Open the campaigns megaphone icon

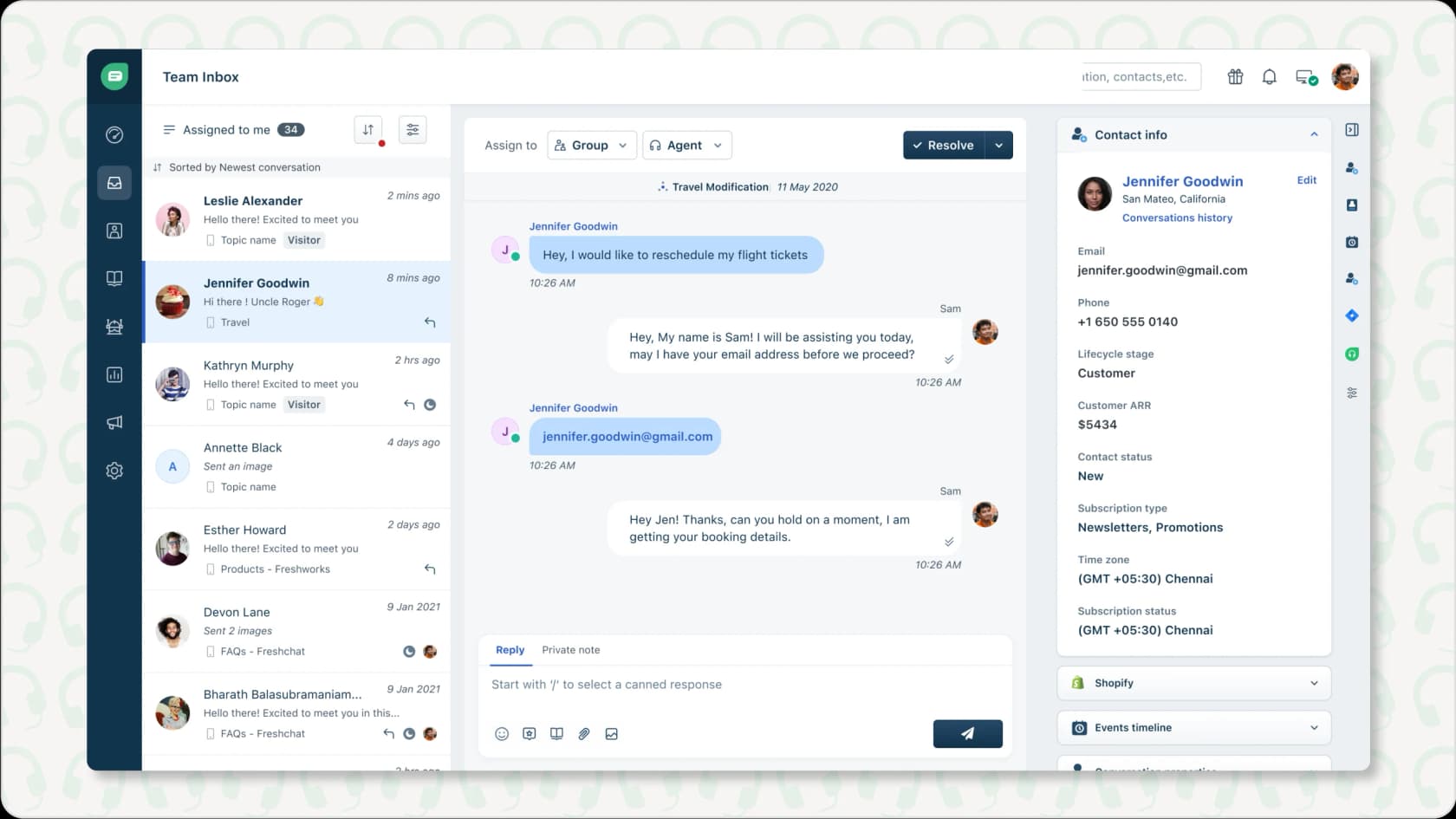point(114,422)
